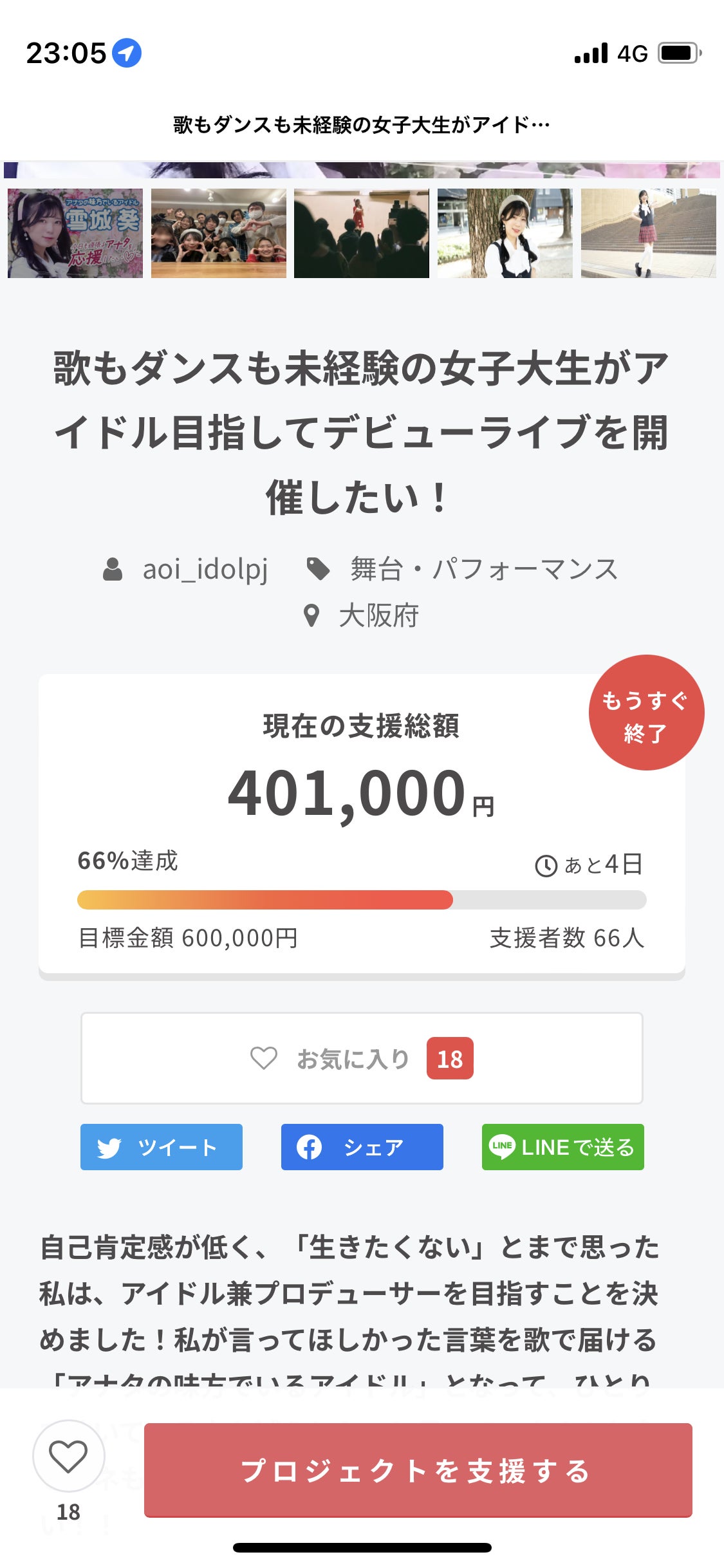Viewport: 724px width, 1568px height.
Task: Tap the 大阪府 location link
Action: (x=378, y=616)
